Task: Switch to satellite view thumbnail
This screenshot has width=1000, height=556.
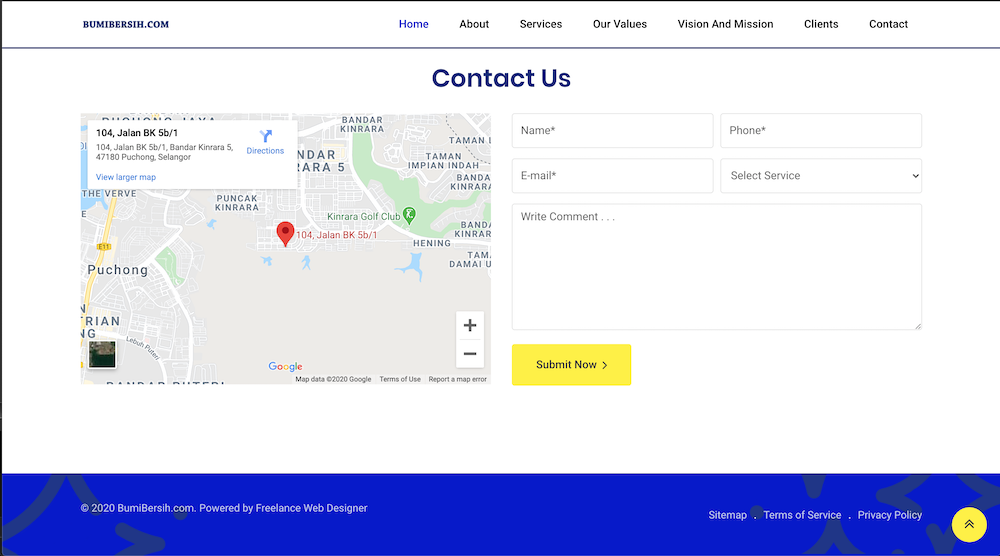Action: tap(102, 355)
